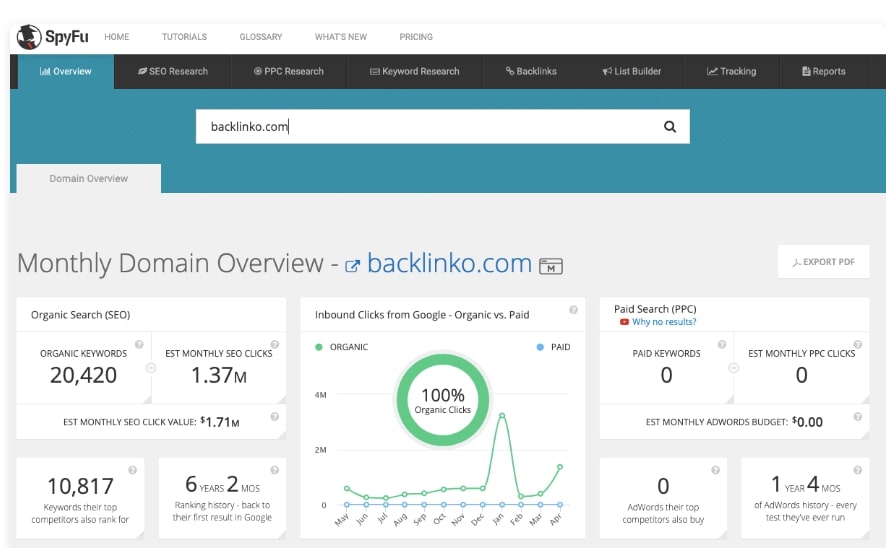
Task: Click the April organic data point
Action: (560, 467)
